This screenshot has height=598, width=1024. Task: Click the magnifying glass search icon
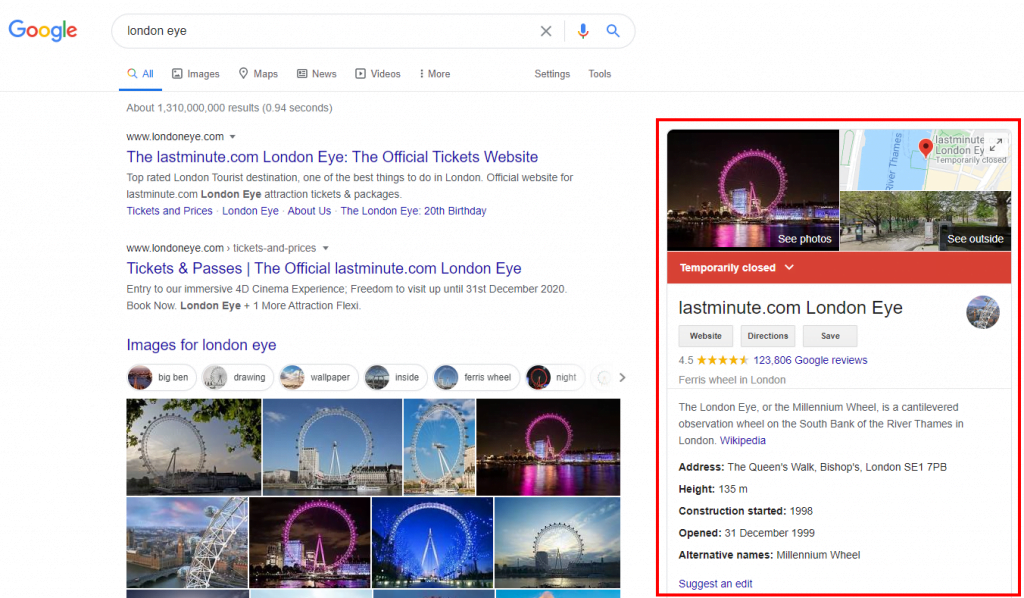(x=613, y=31)
